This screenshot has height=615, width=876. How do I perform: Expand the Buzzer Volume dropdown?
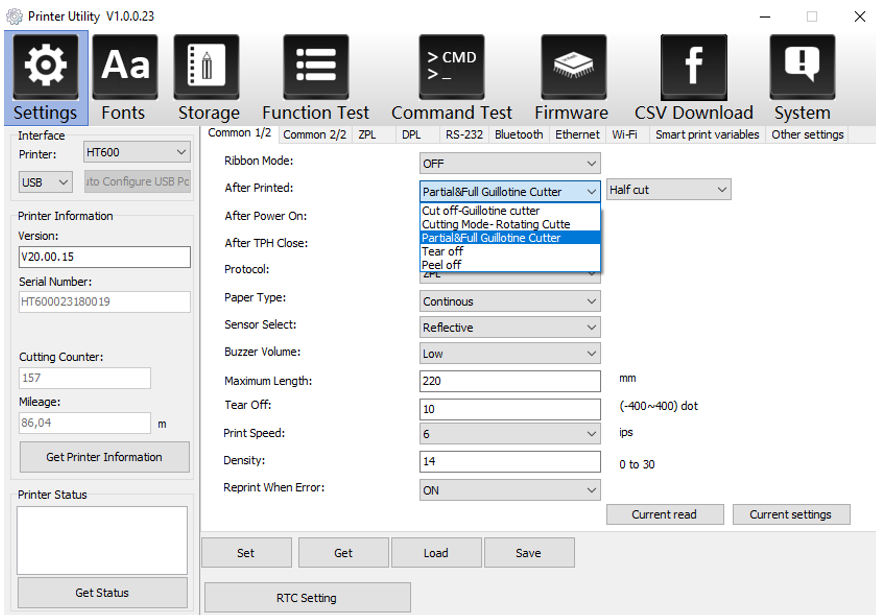pyautogui.click(x=510, y=354)
